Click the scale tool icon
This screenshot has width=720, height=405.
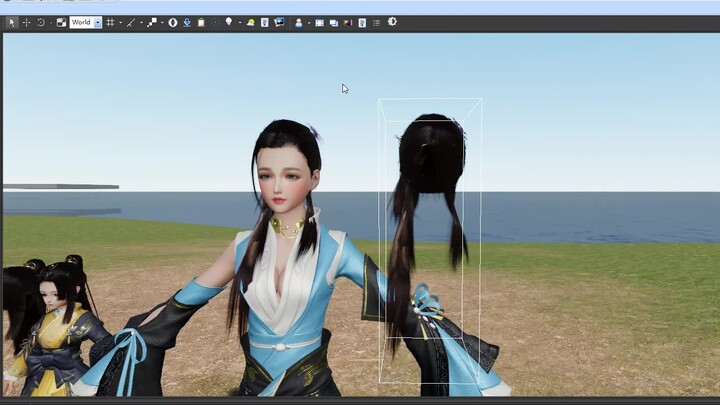(61, 22)
